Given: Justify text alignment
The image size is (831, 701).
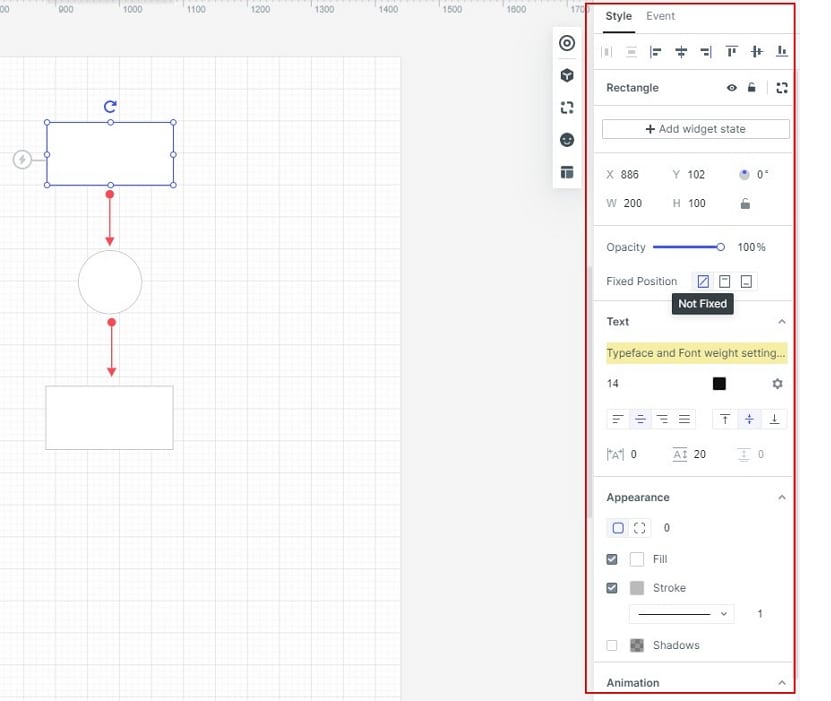Looking at the screenshot, I should point(684,420).
